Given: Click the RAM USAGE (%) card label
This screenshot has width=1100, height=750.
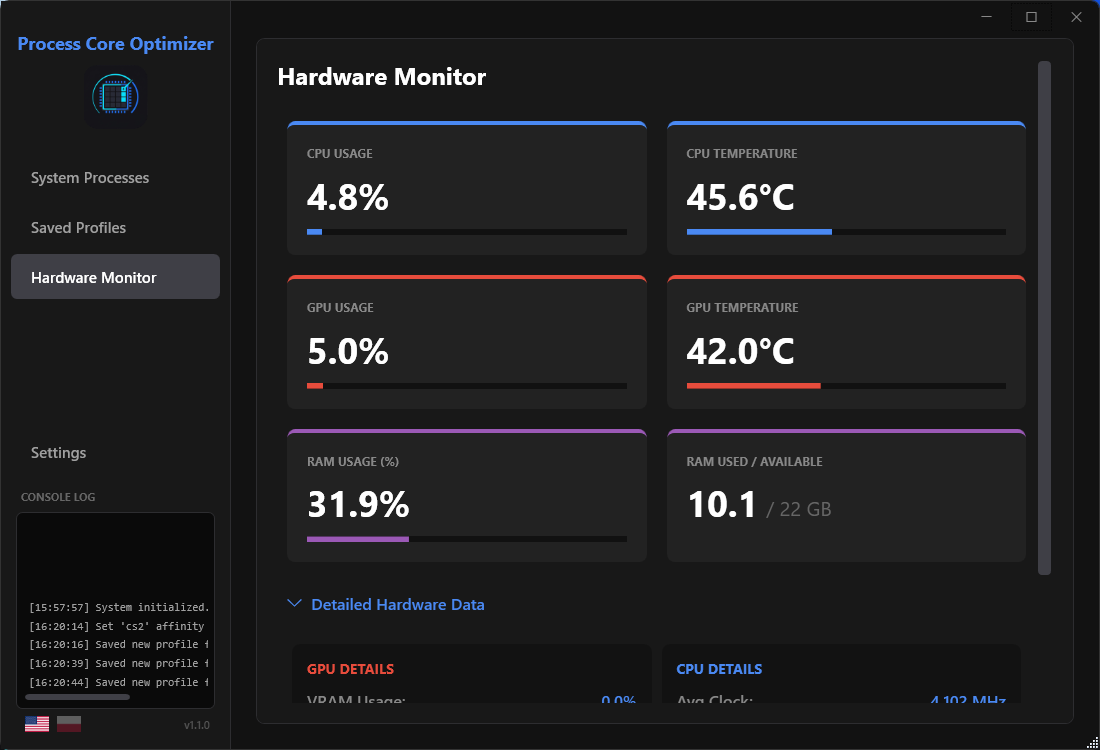Looking at the screenshot, I should click(x=353, y=462).
